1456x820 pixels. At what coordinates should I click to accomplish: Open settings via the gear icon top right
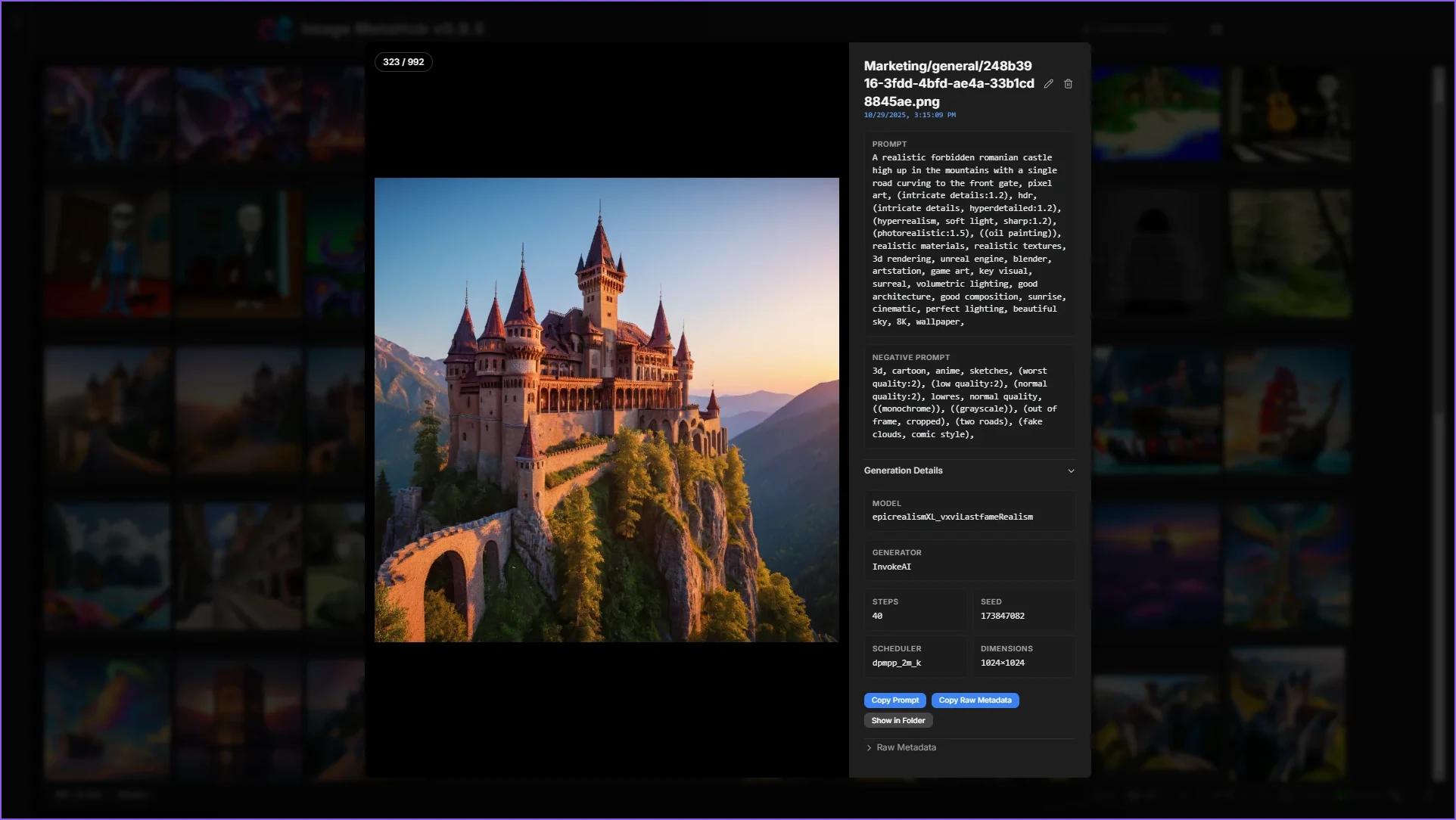coord(1216,29)
